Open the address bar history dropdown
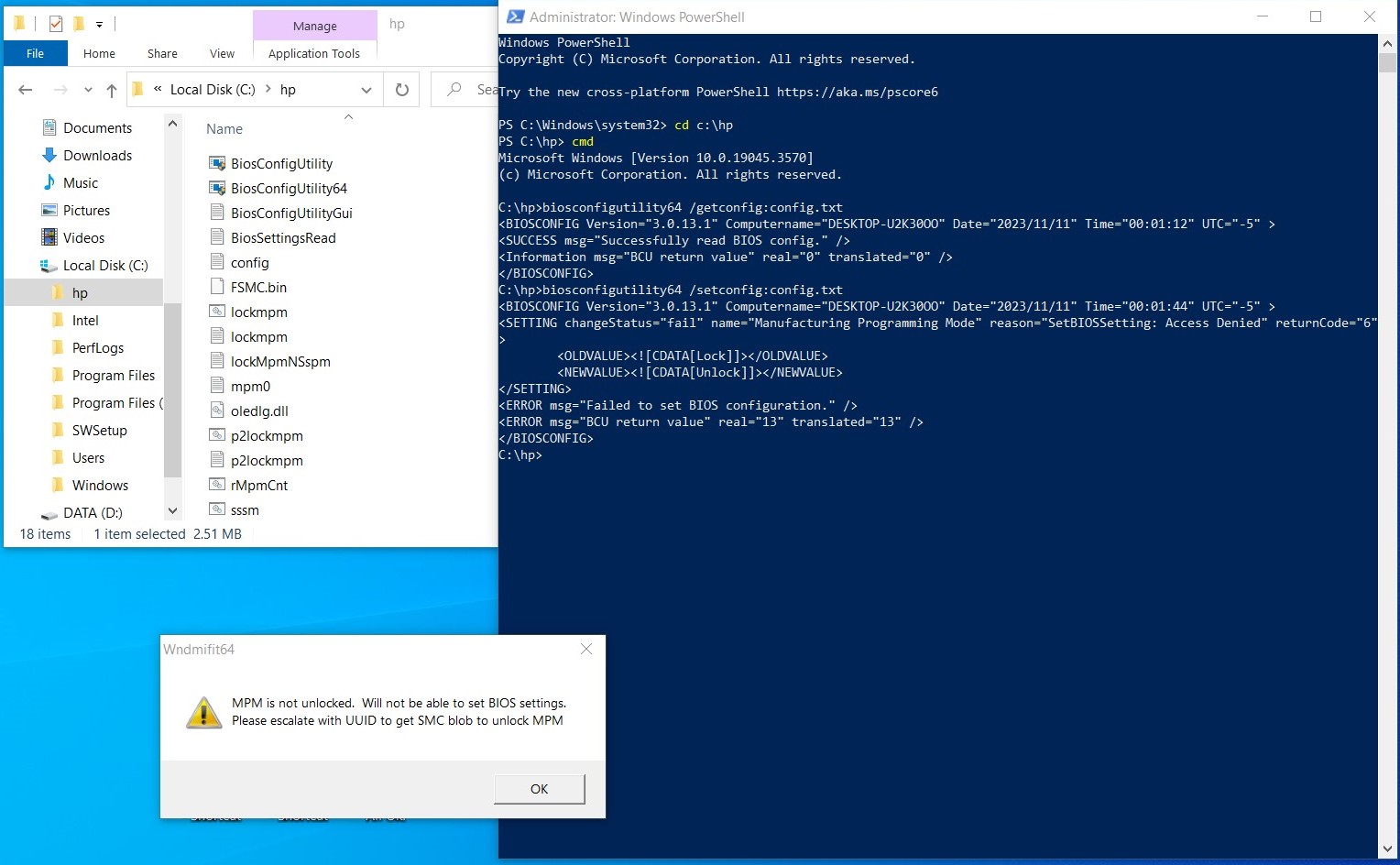The image size is (1400, 865). 366,90
